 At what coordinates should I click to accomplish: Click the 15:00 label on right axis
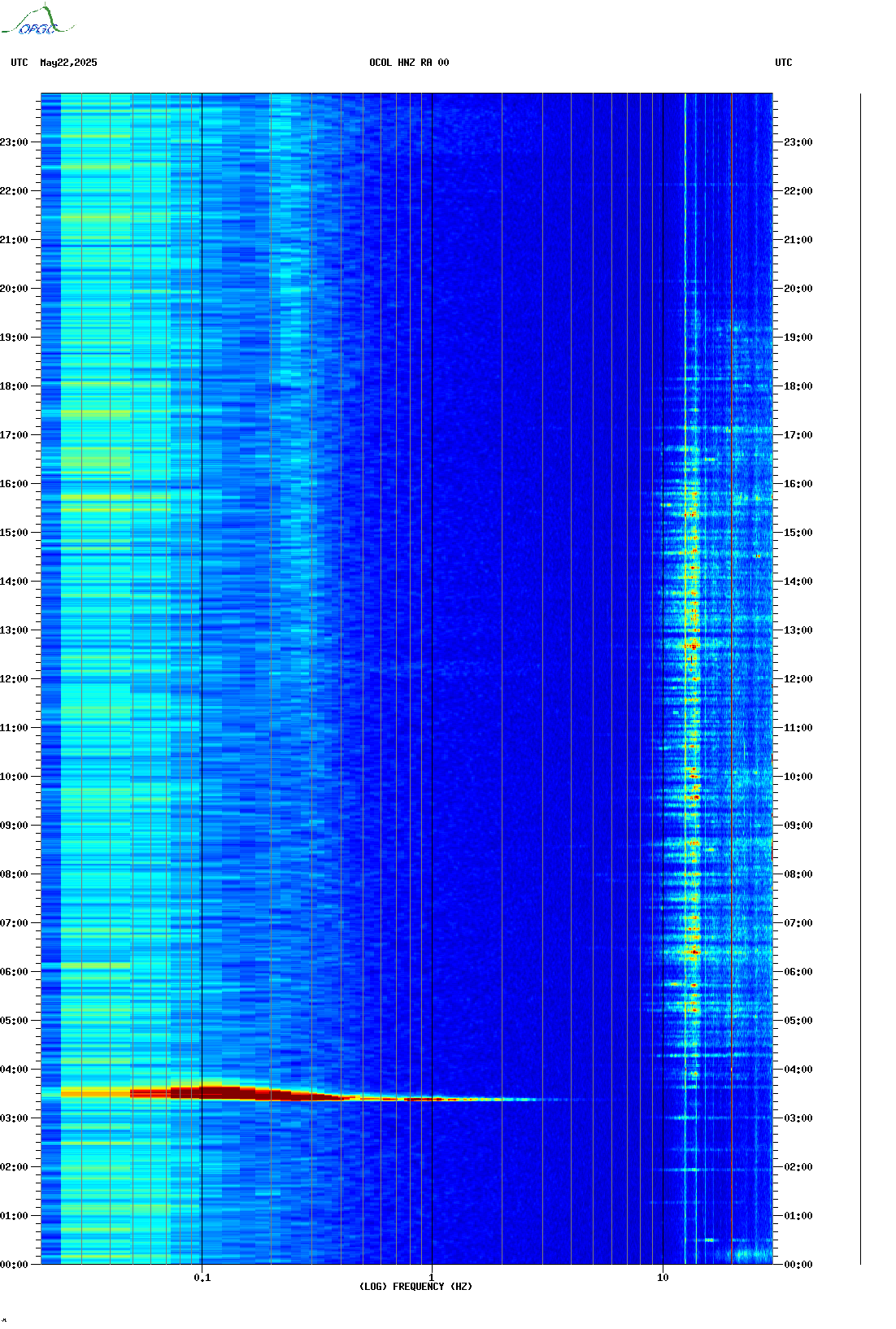[x=798, y=533]
